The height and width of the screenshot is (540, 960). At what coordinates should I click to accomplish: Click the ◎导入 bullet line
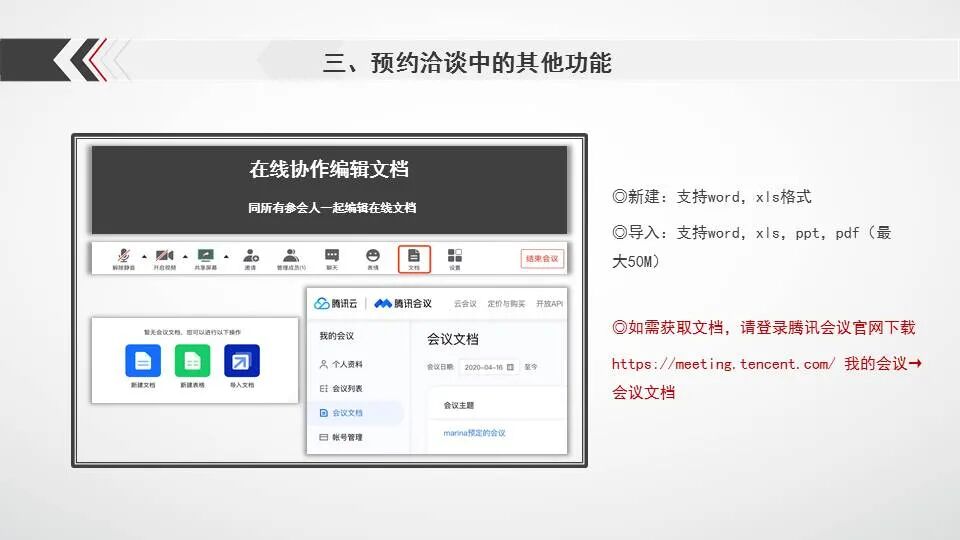coord(752,247)
